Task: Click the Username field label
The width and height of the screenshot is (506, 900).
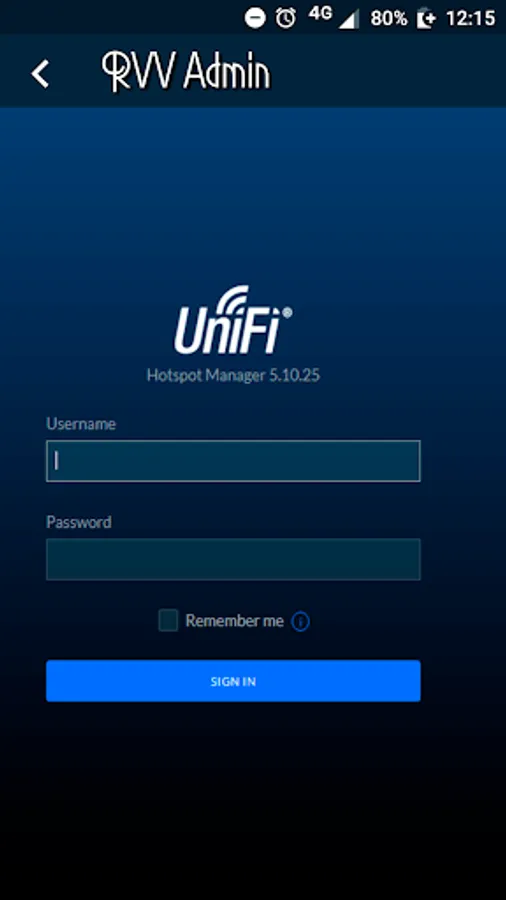Action: 81,424
